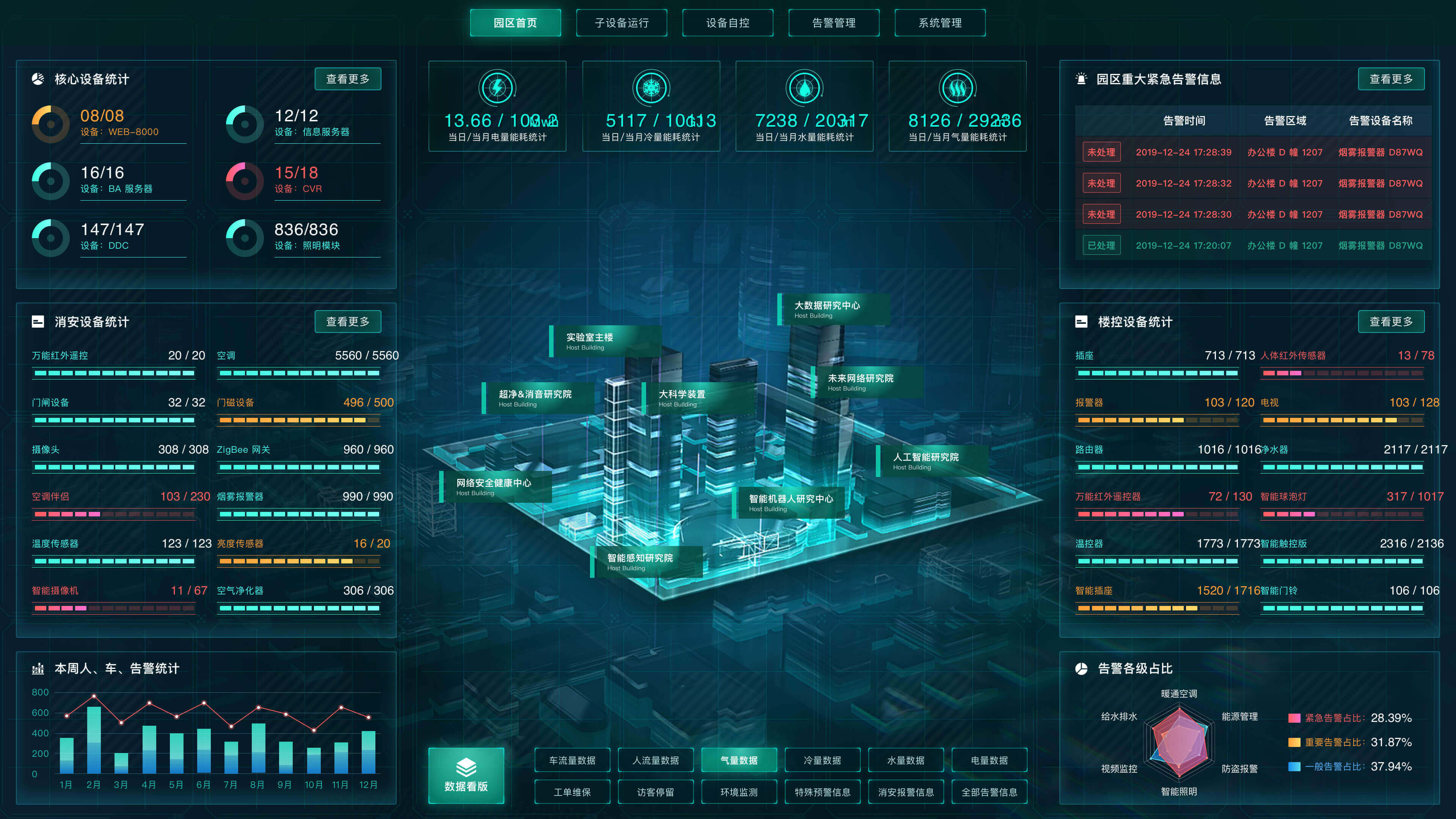Image resolution: width=1456 pixels, height=819 pixels.
Task: Click the pie icon beside 告警各级占比
Action: click(x=1081, y=668)
